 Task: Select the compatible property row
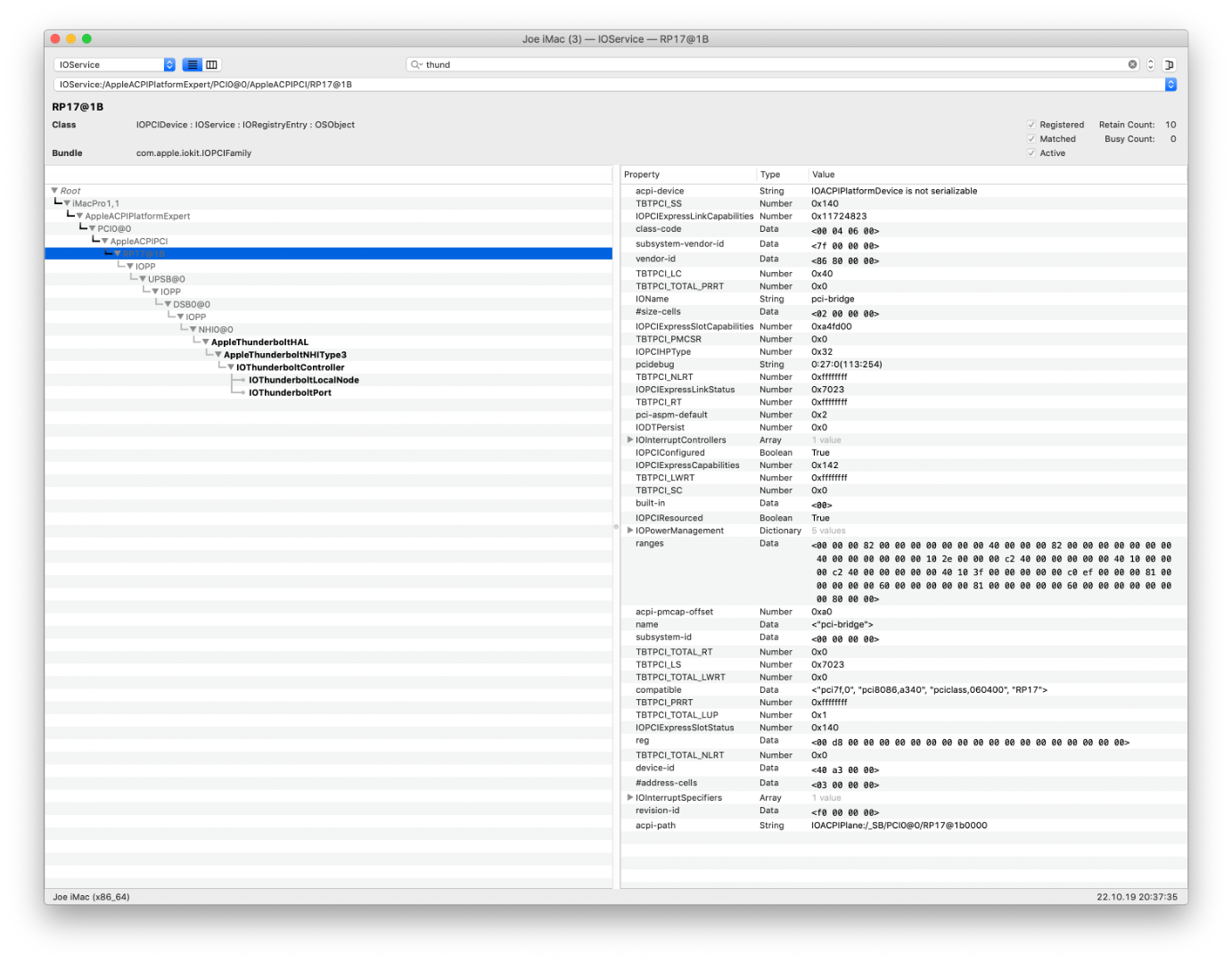coord(903,689)
